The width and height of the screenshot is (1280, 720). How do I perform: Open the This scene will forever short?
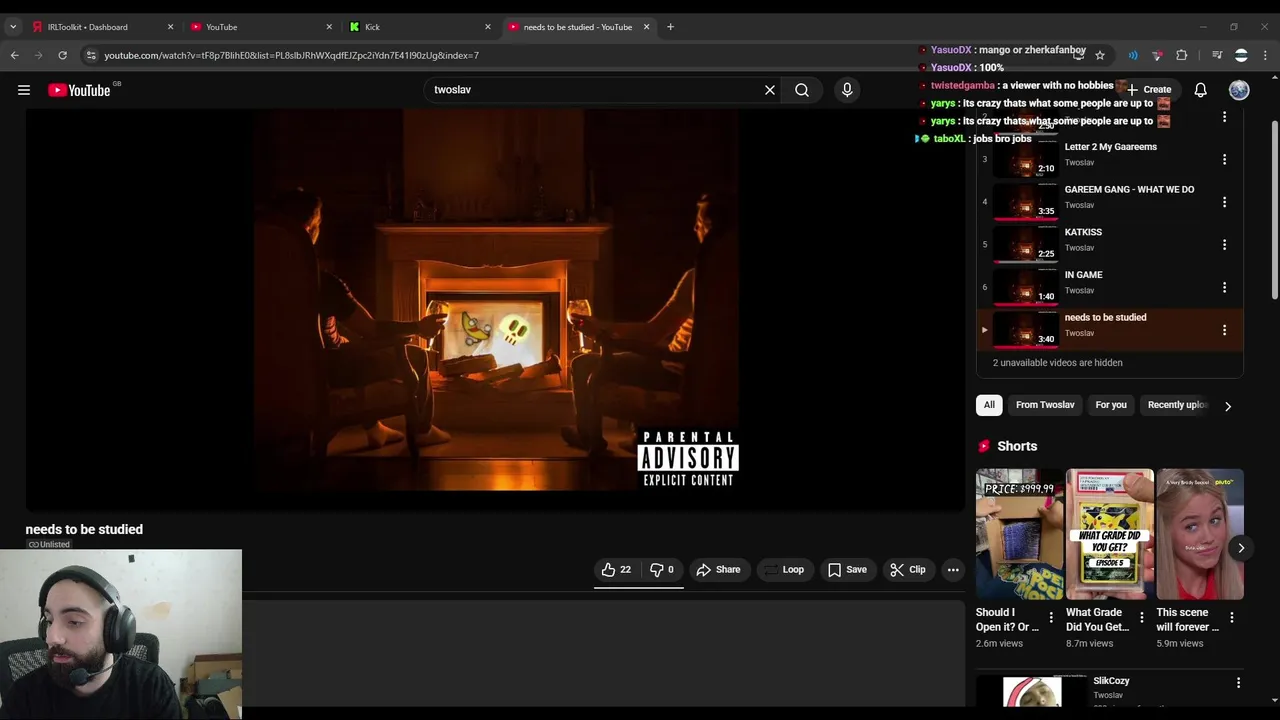[1200, 534]
